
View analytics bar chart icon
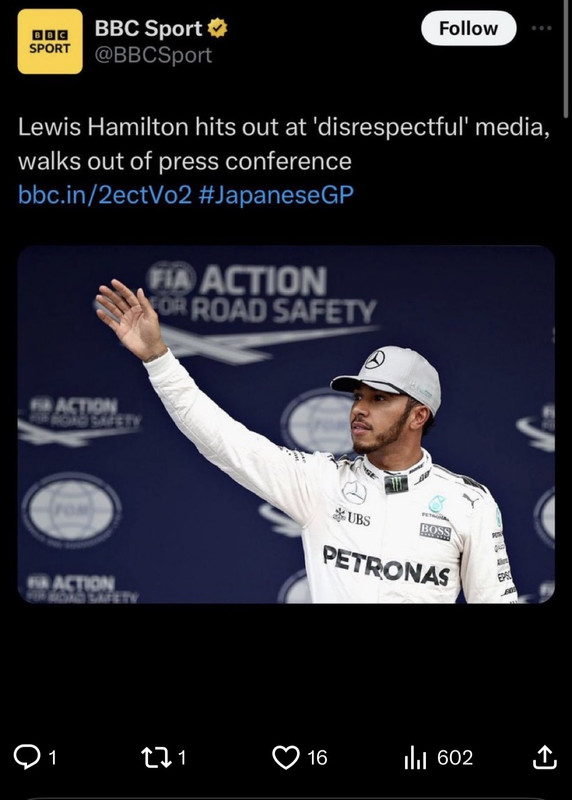[x=415, y=758]
